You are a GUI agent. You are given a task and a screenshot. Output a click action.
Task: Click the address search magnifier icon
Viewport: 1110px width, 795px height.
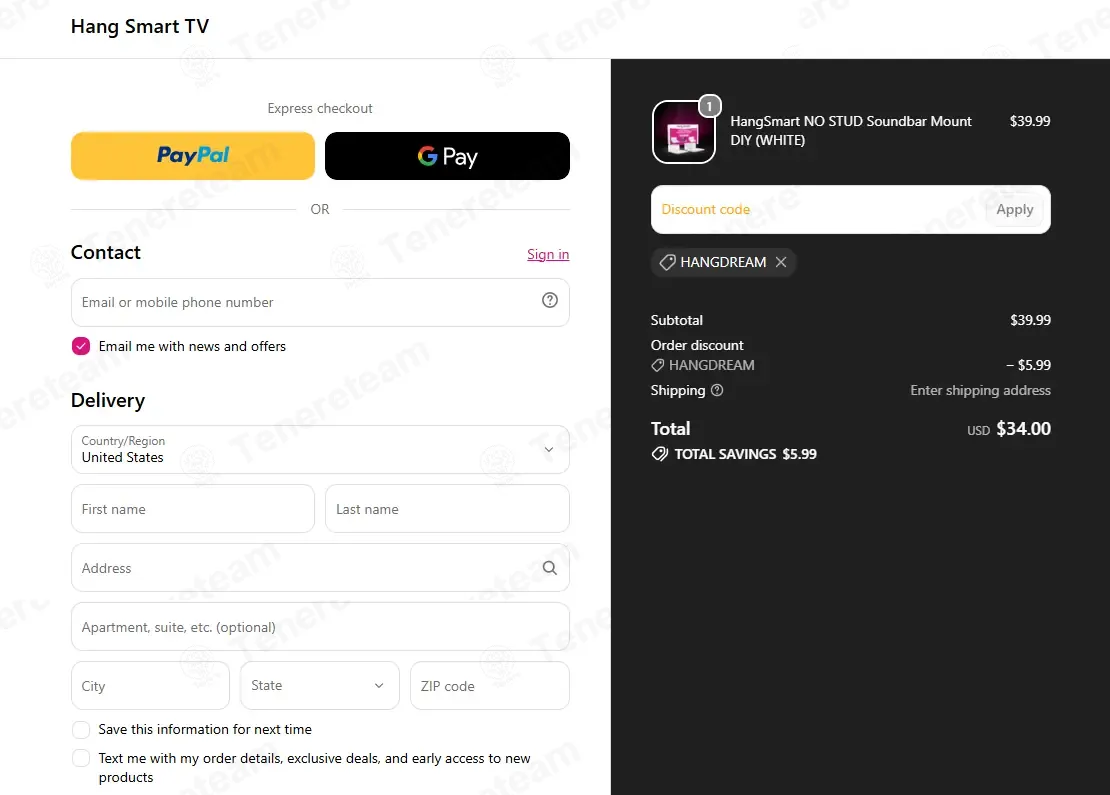549,568
